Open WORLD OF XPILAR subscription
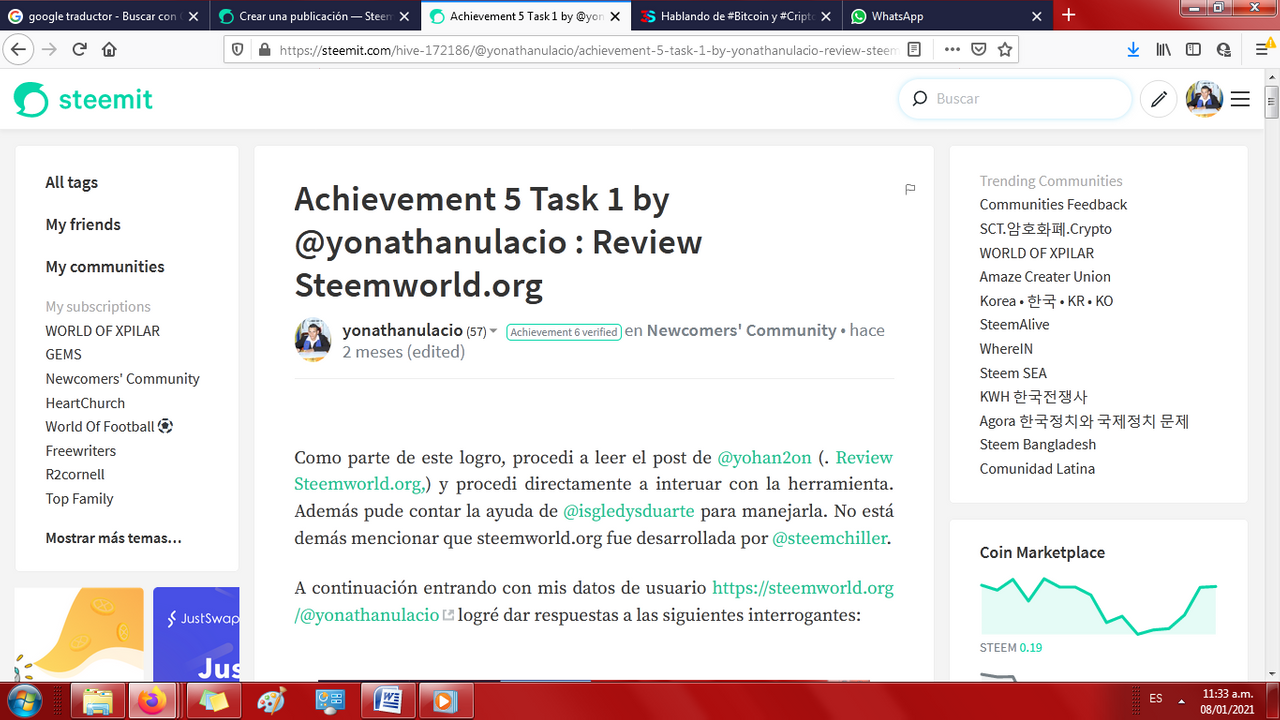The image size is (1280, 720). tap(102, 330)
